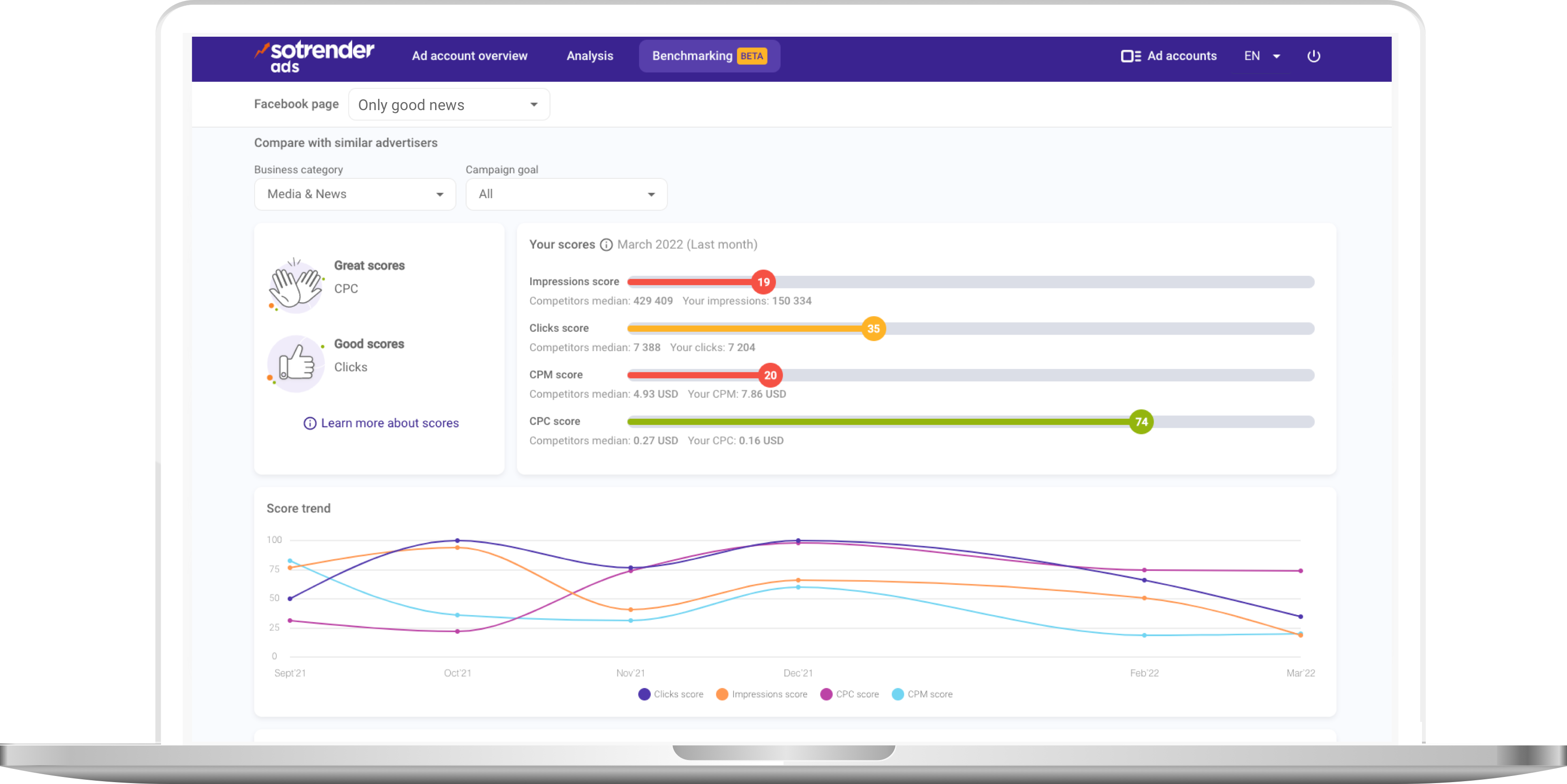The width and height of the screenshot is (1567, 784).
Task: Click the orange BETA badge
Action: (x=751, y=56)
